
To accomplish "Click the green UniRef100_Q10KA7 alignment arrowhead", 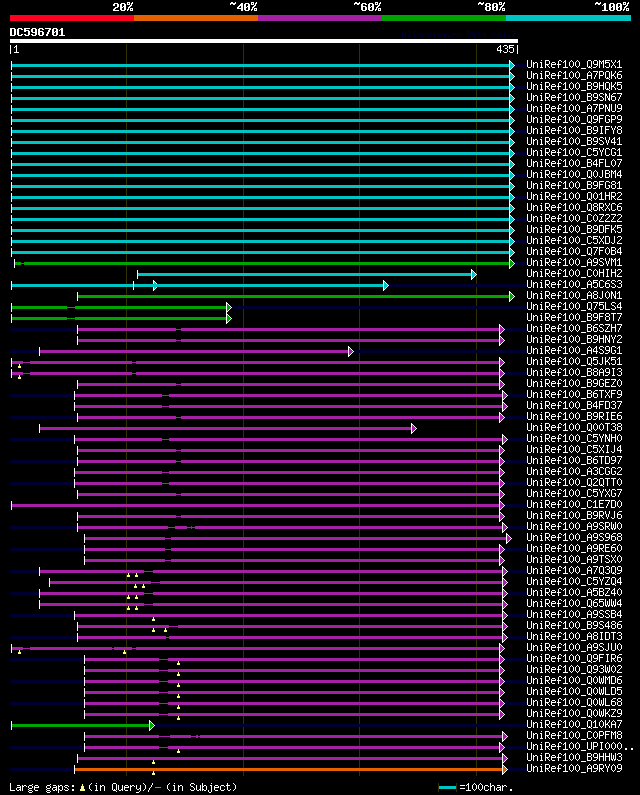I will pyautogui.click(x=152, y=726).
